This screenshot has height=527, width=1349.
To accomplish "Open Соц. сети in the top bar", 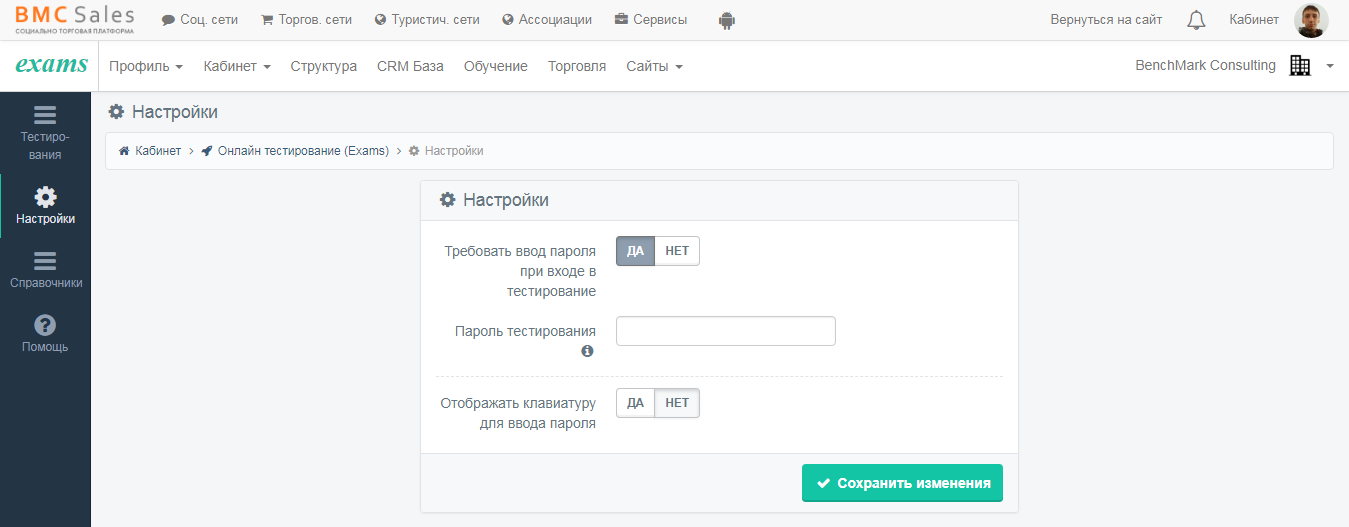I will [x=200, y=20].
